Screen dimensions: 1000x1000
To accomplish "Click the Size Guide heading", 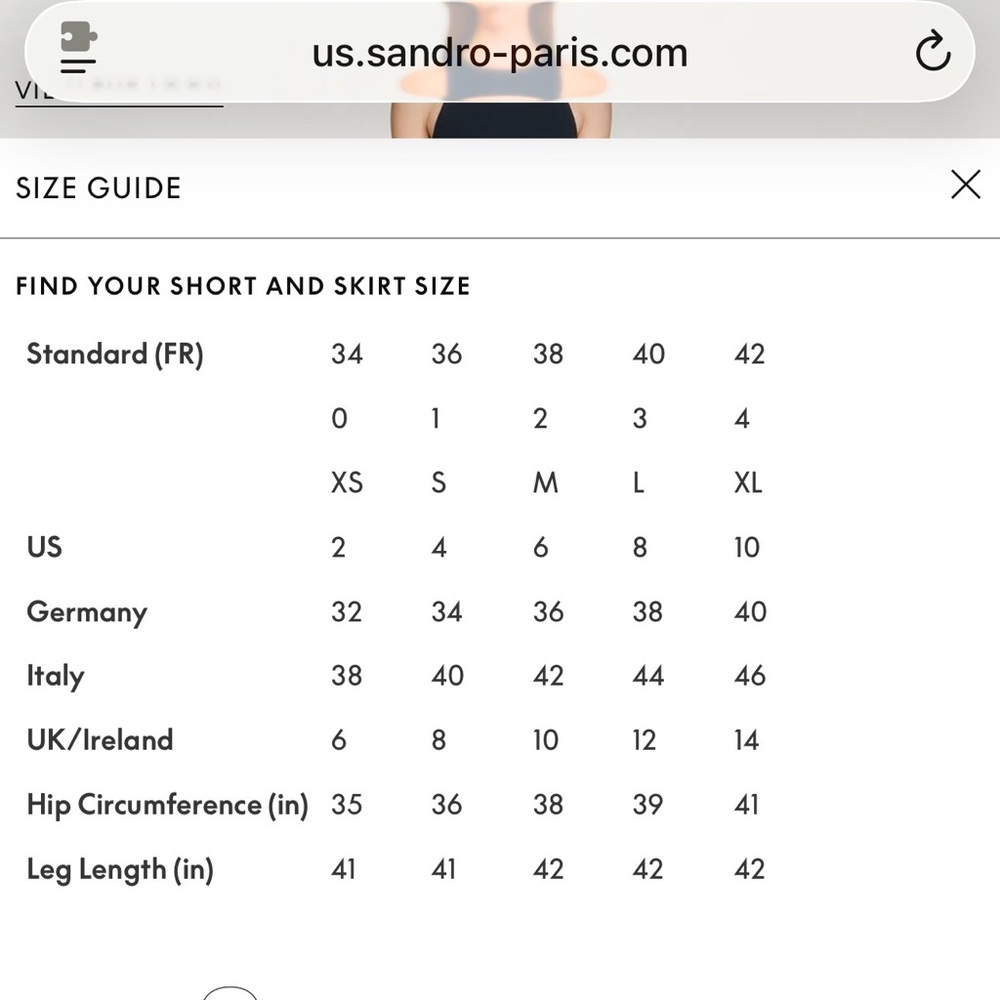I will pyautogui.click(x=98, y=188).
